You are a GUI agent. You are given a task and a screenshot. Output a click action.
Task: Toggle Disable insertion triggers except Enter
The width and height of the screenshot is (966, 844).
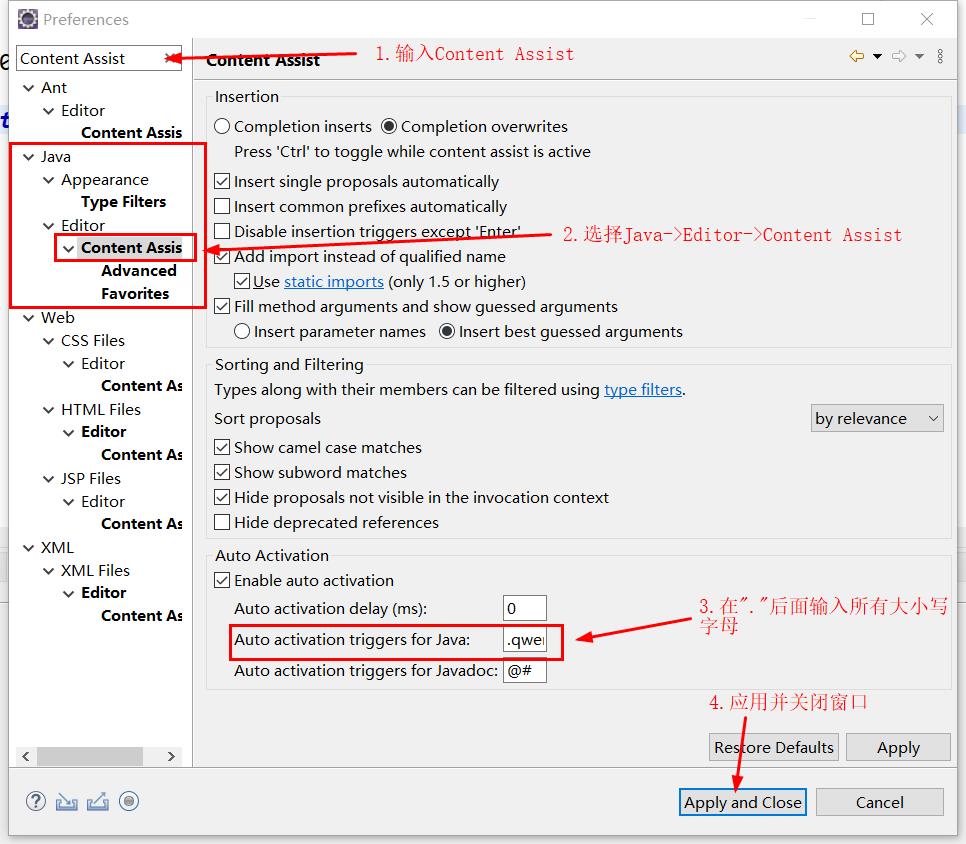point(222,231)
